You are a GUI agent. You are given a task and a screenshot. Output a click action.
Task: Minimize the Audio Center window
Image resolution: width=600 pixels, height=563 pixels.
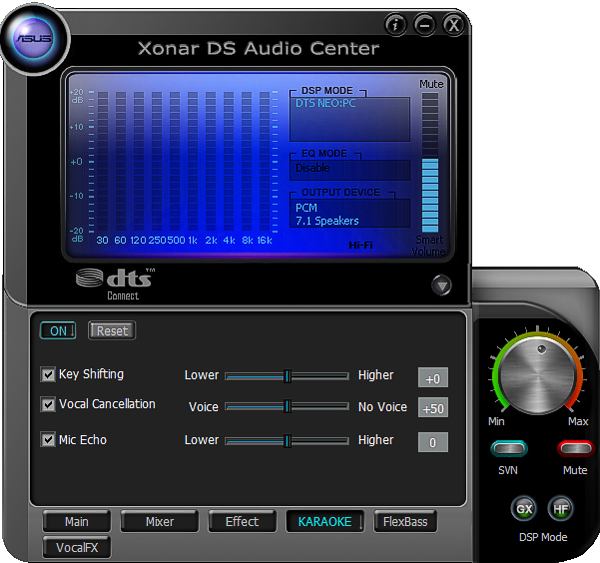pyautogui.click(x=425, y=24)
